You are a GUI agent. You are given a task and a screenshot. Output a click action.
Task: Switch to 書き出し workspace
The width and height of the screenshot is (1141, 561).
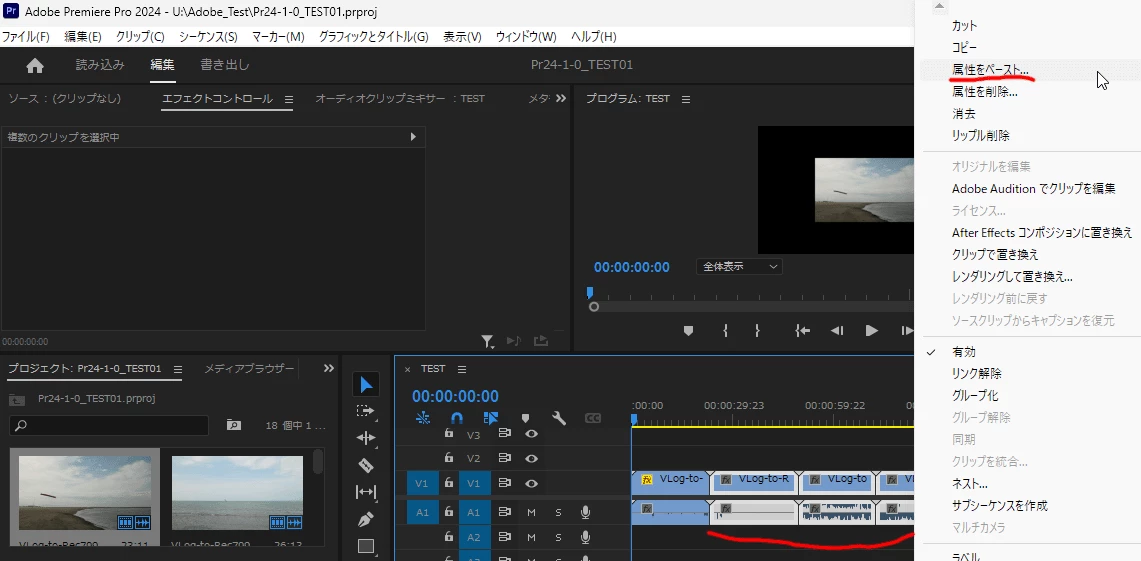225,65
